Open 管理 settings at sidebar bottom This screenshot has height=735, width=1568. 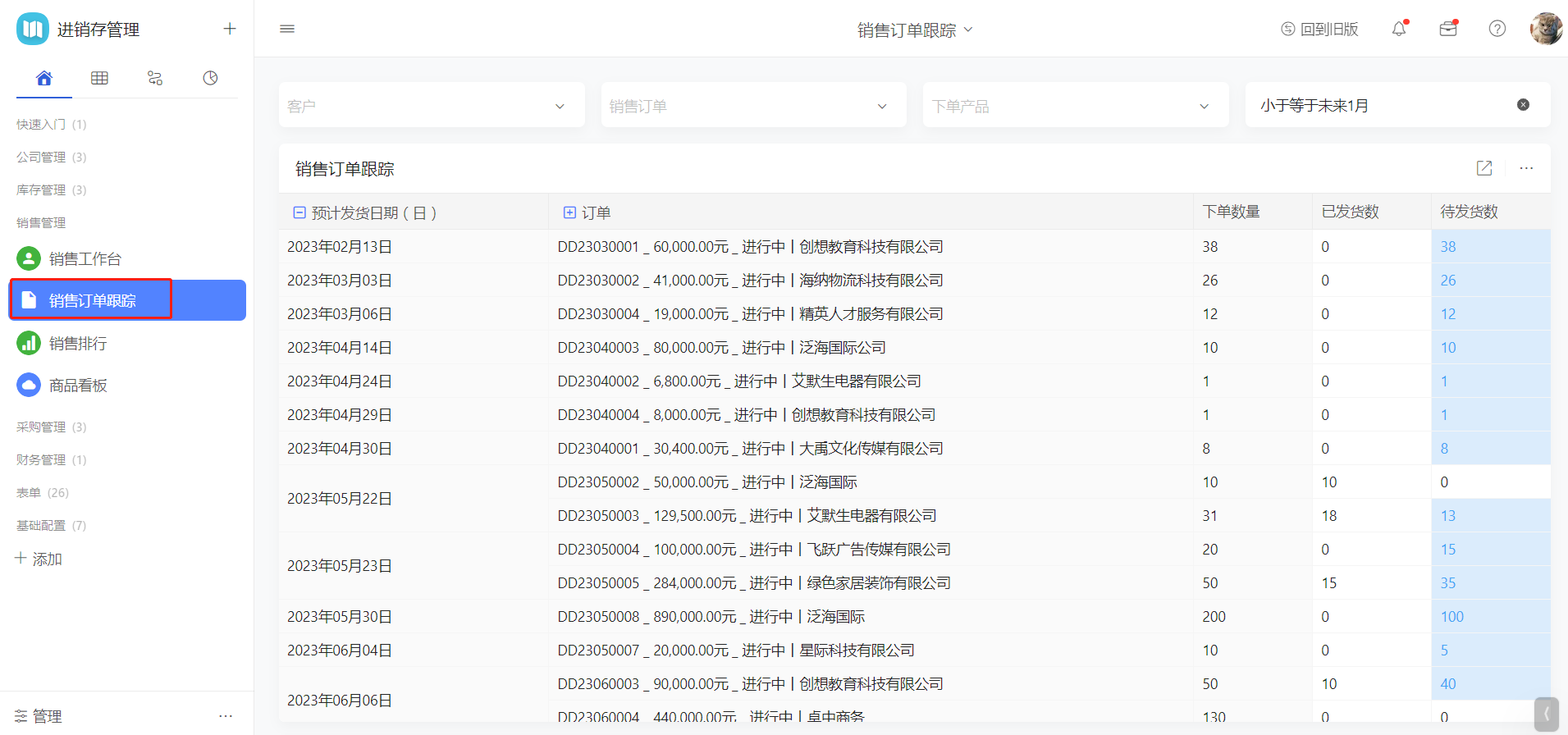click(39, 716)
